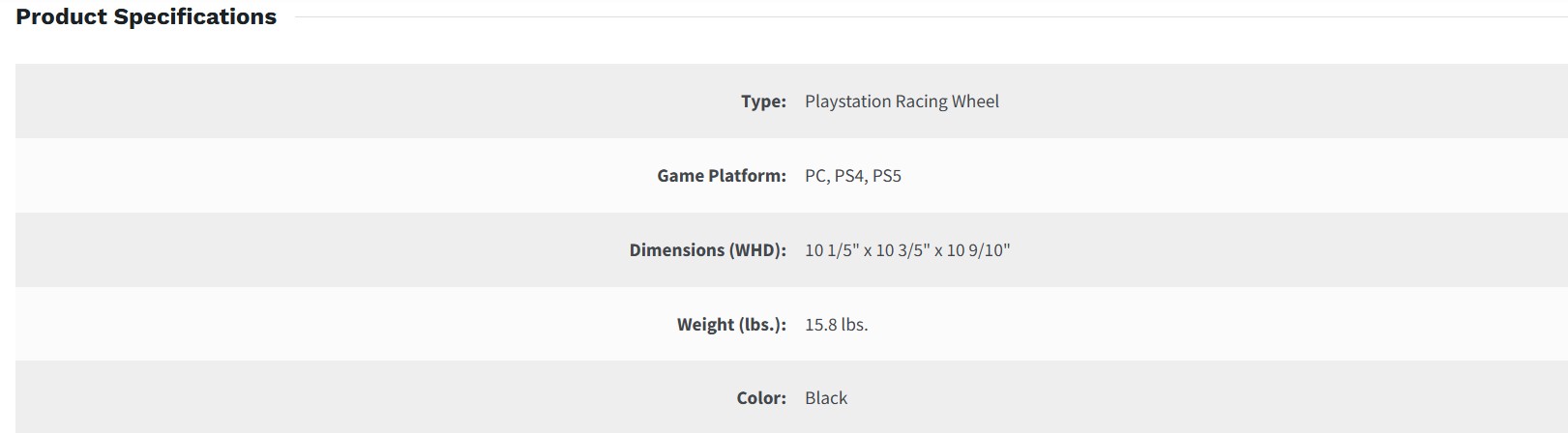Viewport: 1568px width, 433px height.
Task: Select the Color: label
Action: click(x=761, y=398)
